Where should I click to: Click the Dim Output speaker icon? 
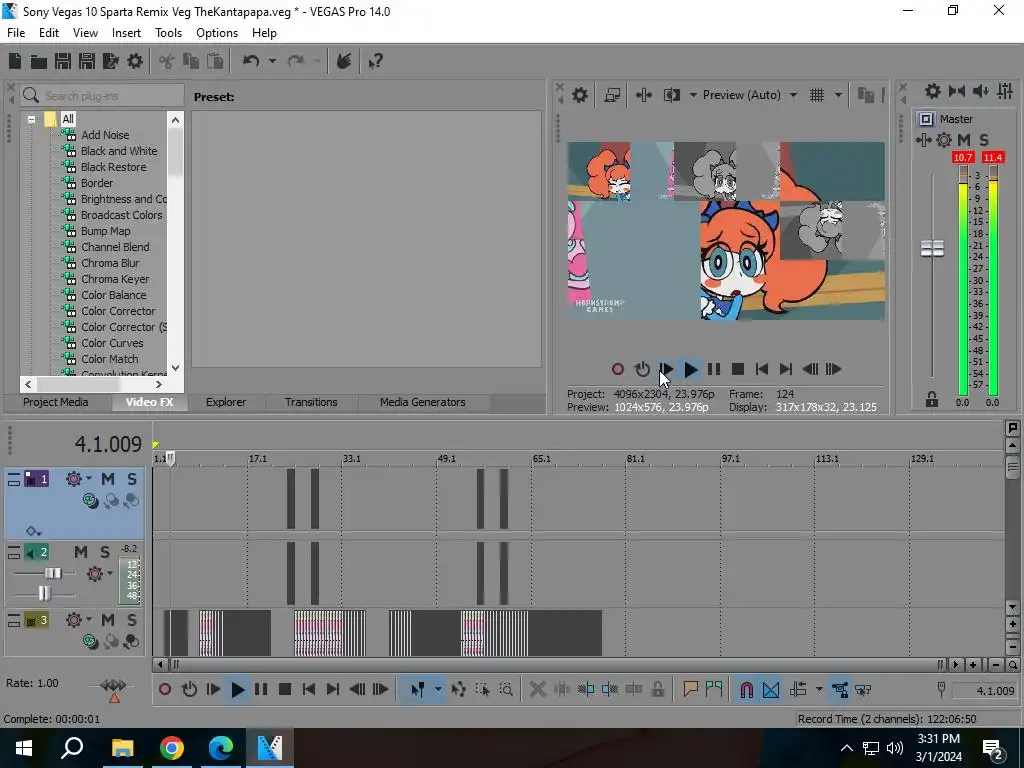981,91
